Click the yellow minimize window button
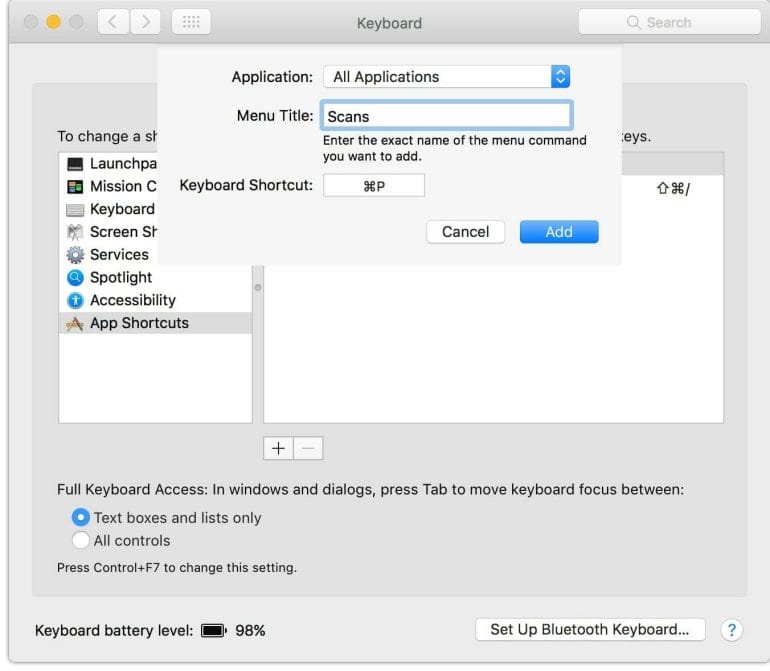The height and width of the screenshot is (671, 770). pos(53,22)
